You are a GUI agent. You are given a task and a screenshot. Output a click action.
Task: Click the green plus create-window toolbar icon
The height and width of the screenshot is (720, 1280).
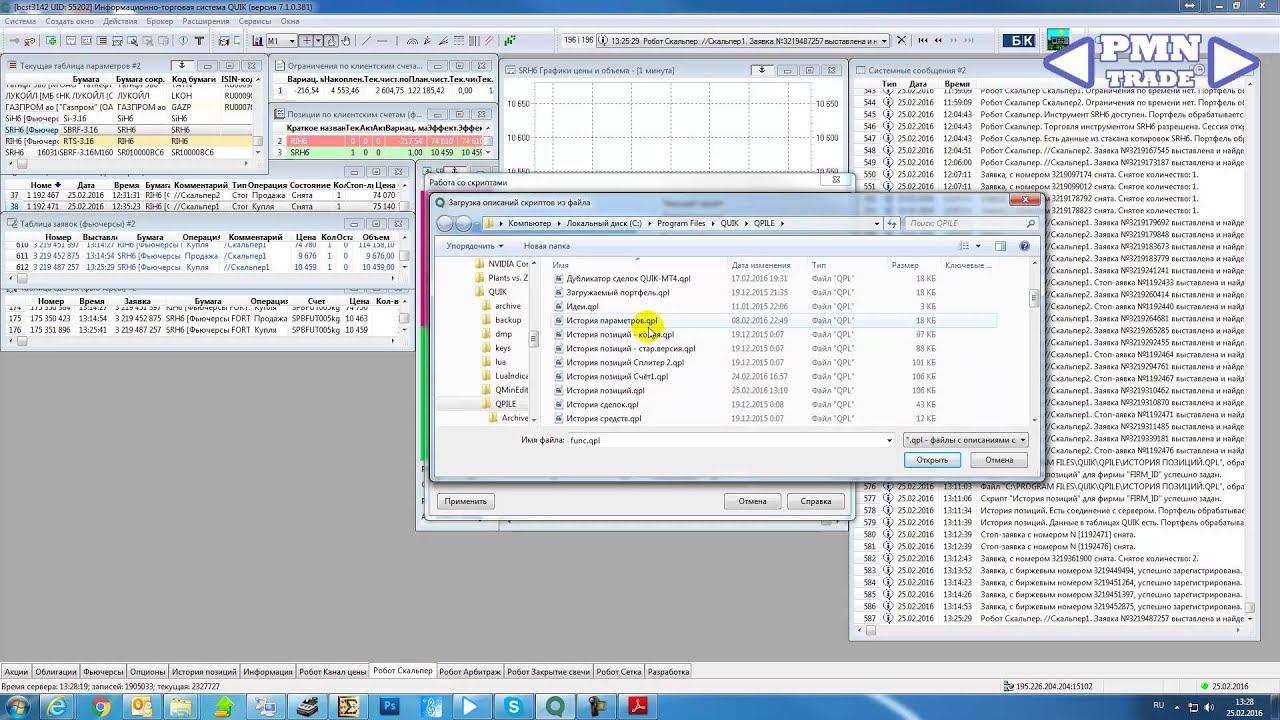coord(51,41)
